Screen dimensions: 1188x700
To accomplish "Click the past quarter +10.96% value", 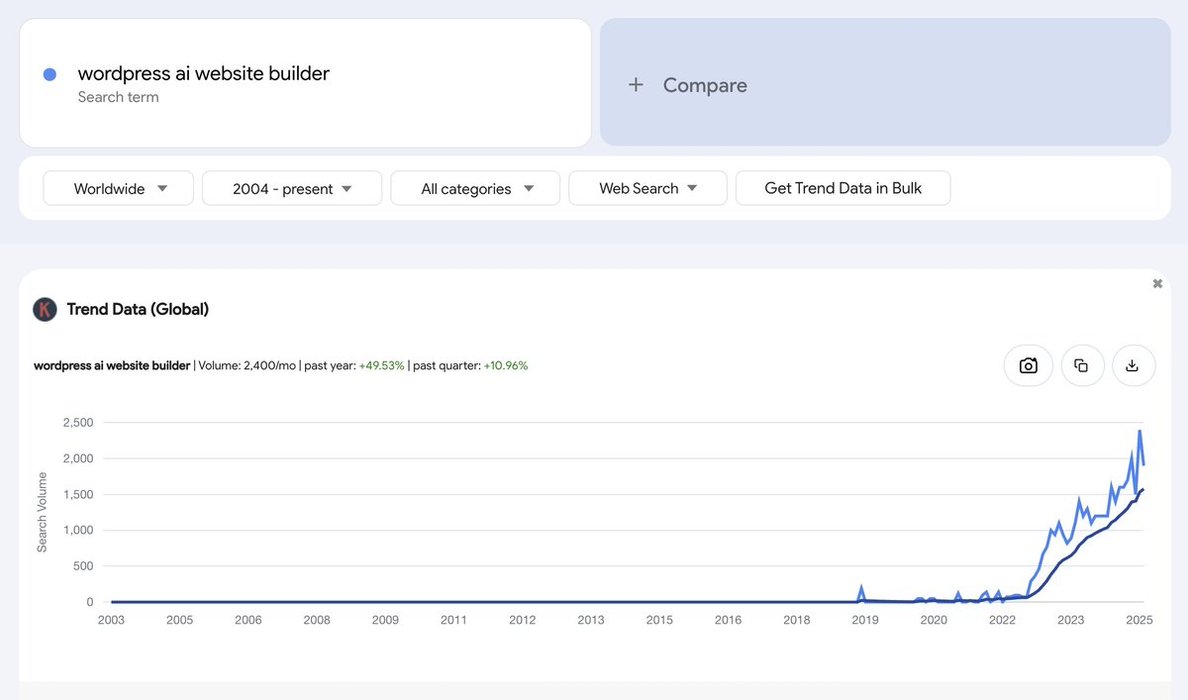I will coord(505,366).
